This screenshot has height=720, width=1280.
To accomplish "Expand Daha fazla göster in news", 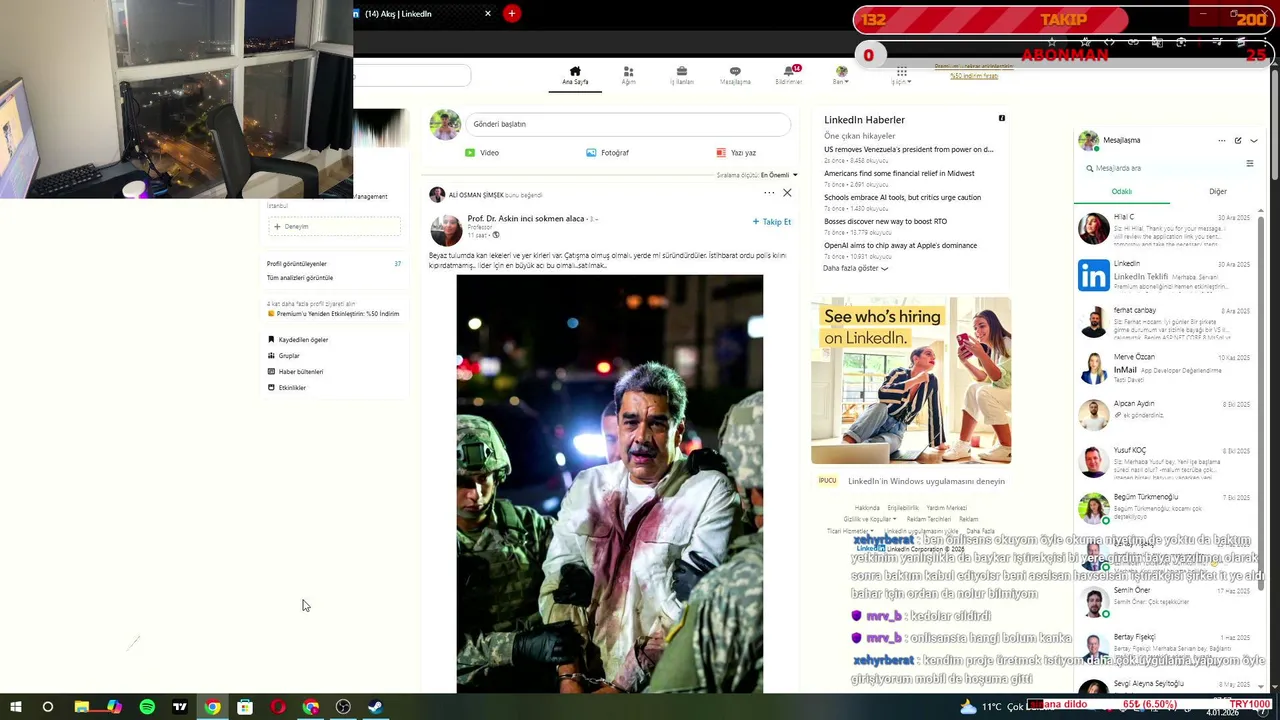I will 855,268.
